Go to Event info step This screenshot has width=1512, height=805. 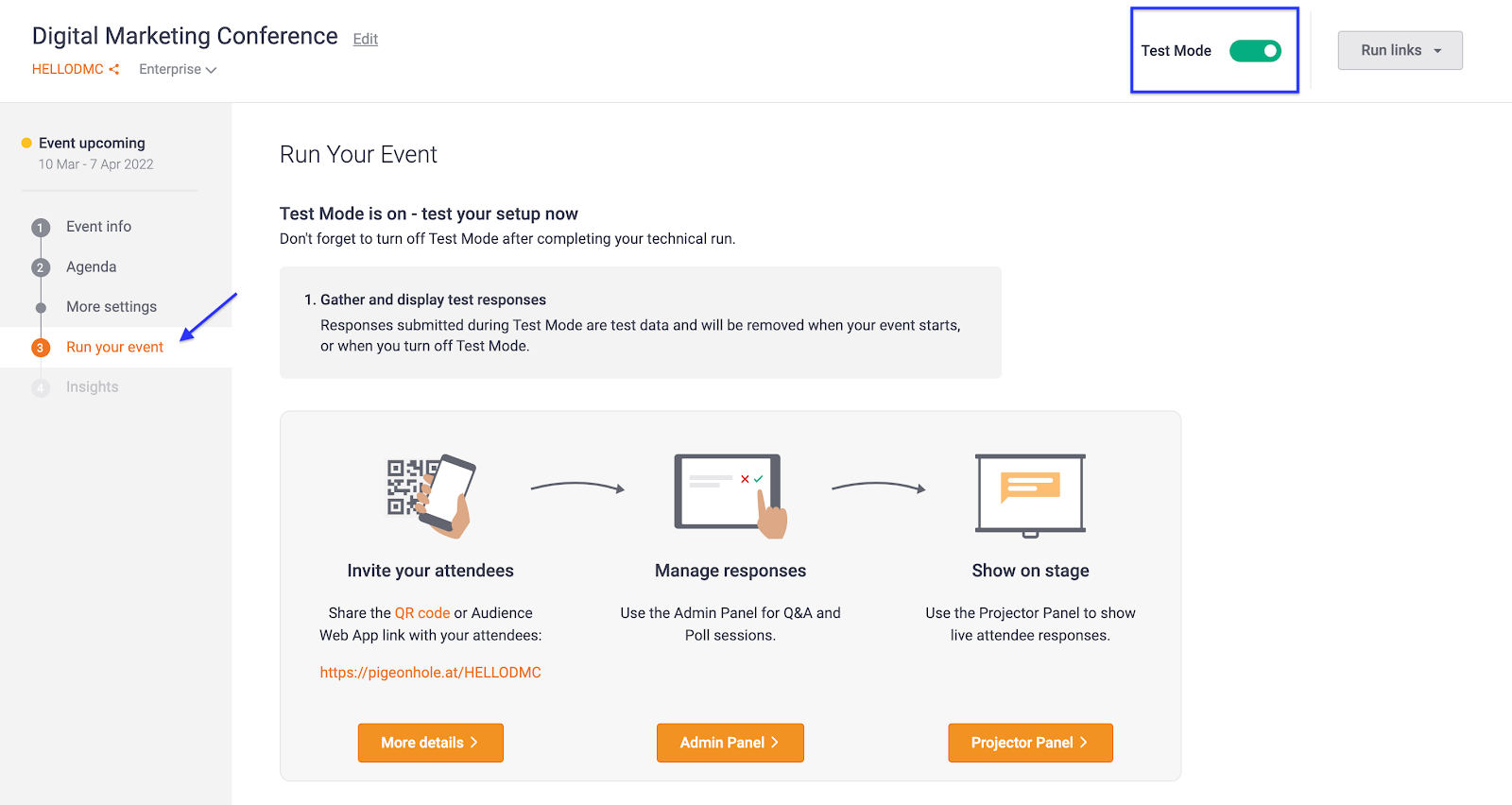(x=98, y=227)
